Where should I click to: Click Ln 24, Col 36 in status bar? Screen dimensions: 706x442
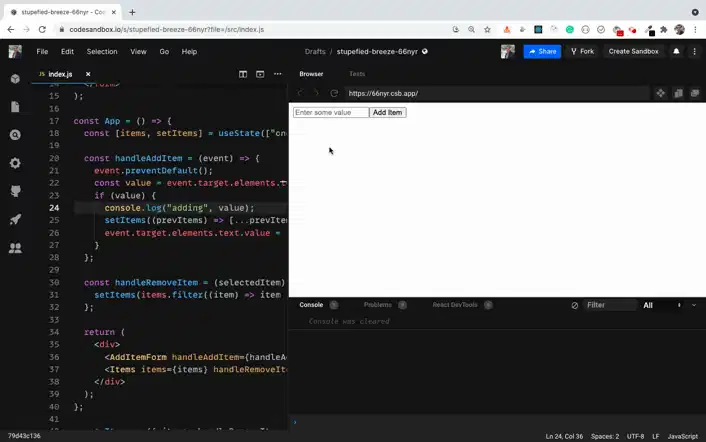click(x=564, y=436)
